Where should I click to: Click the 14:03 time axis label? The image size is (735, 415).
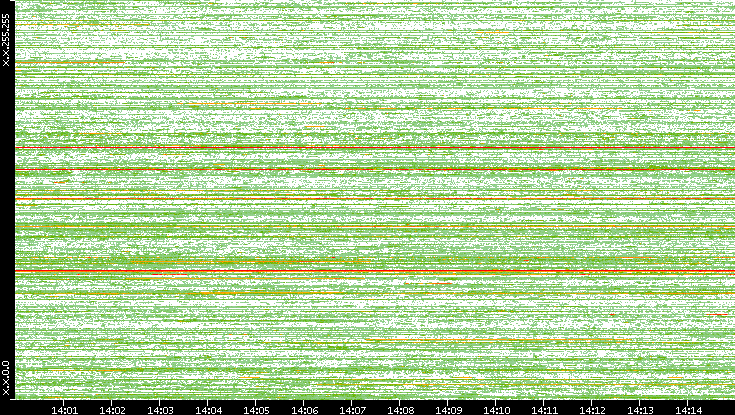pyautogui.click(x=160, y=411)
